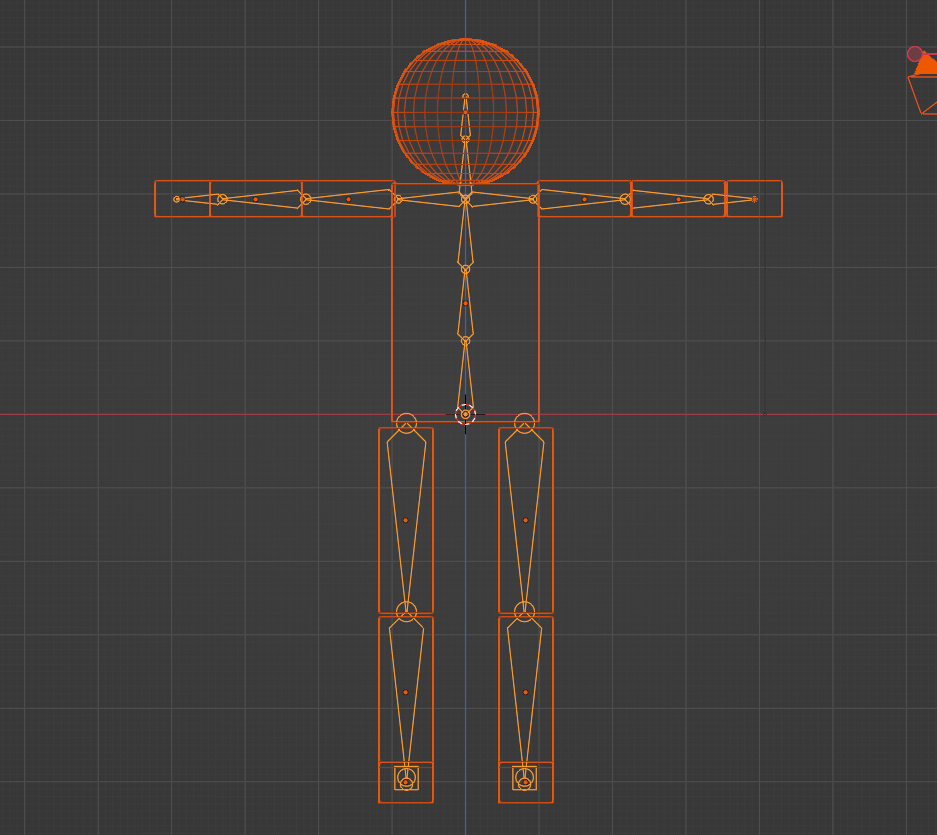Screen dimensions: 937x835
Task: Select the forearm bone on the screen-right arm
Action: coord(668,199)
